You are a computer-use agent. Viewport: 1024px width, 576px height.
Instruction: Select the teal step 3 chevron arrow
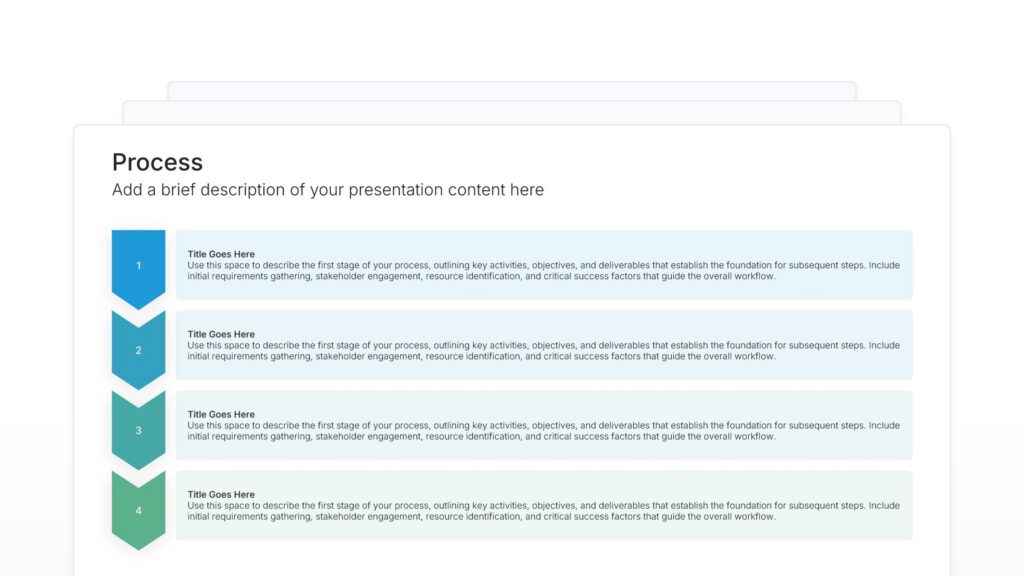(x=138, y=430)
